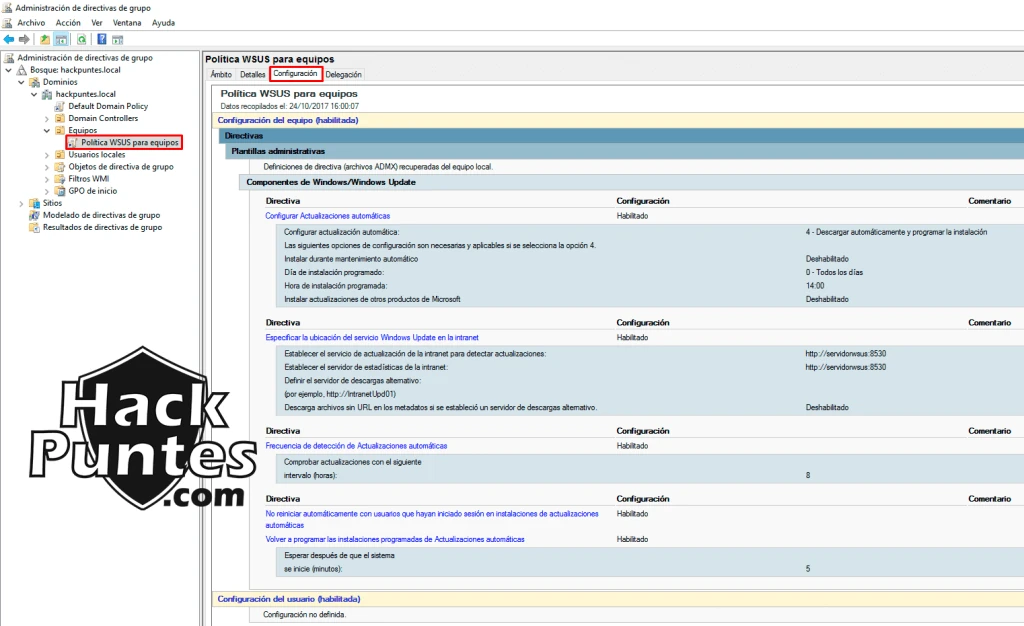Open the Configurar Actualizaciones automáticas link
The width and height of the screenshot is (1024, 626).
point(327,216)
